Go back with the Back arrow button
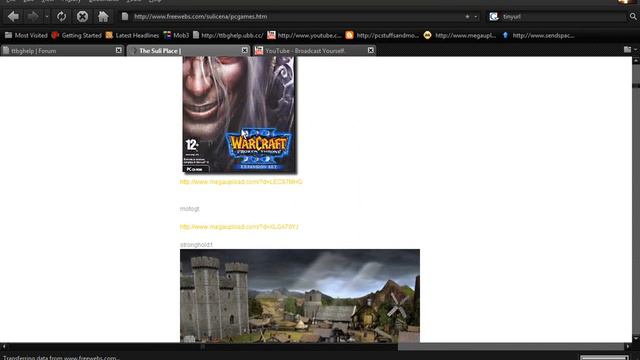This screenshot has width=640, height=360. coord(13,17)
